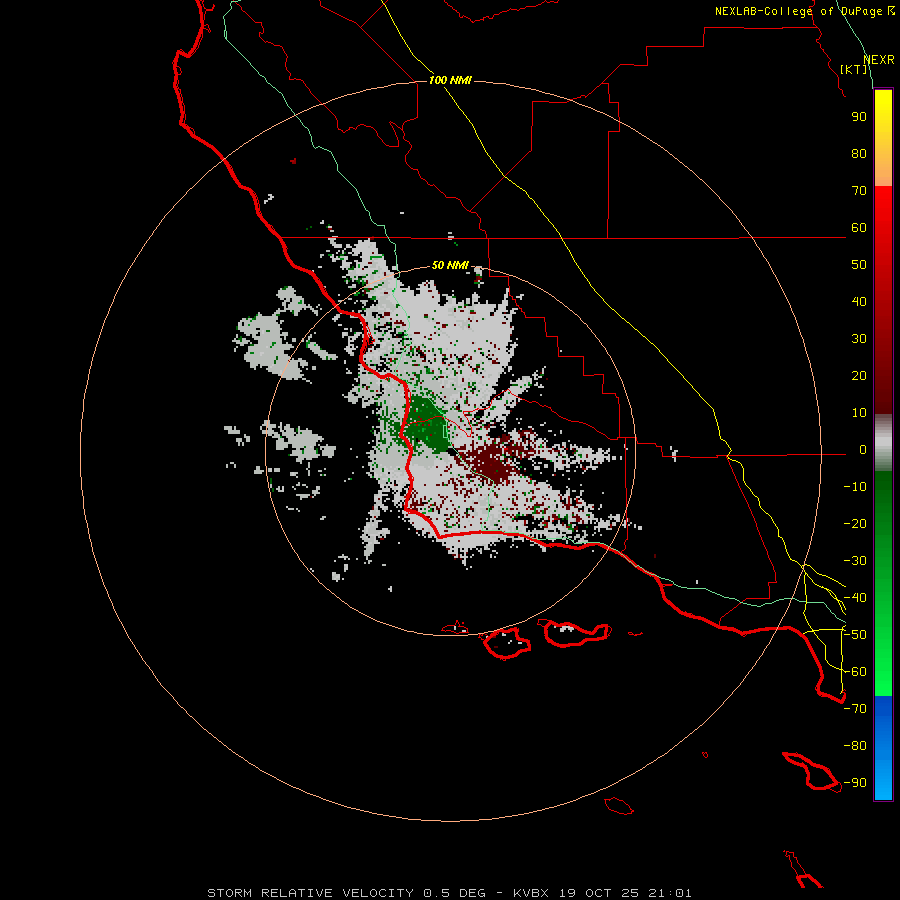The width and height of the screenshot is (900, 900).
Task: Click the STORM RELATIVE VELOCITY caption text
Action: pos(310,893)
